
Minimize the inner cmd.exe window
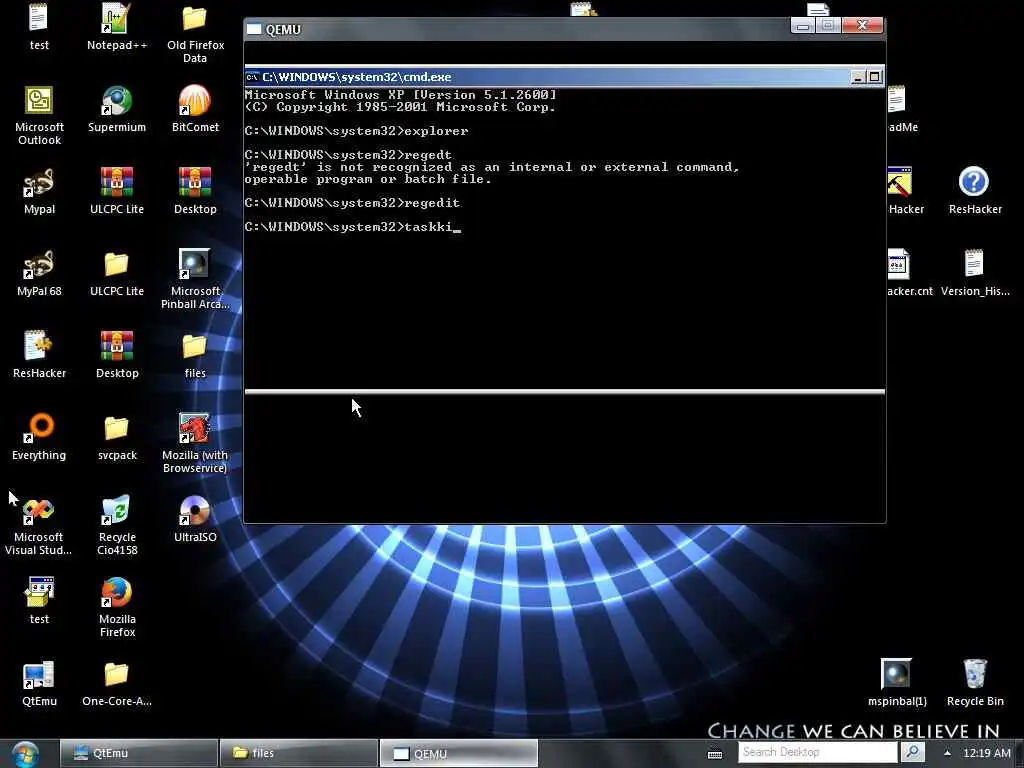click(858, 77)
